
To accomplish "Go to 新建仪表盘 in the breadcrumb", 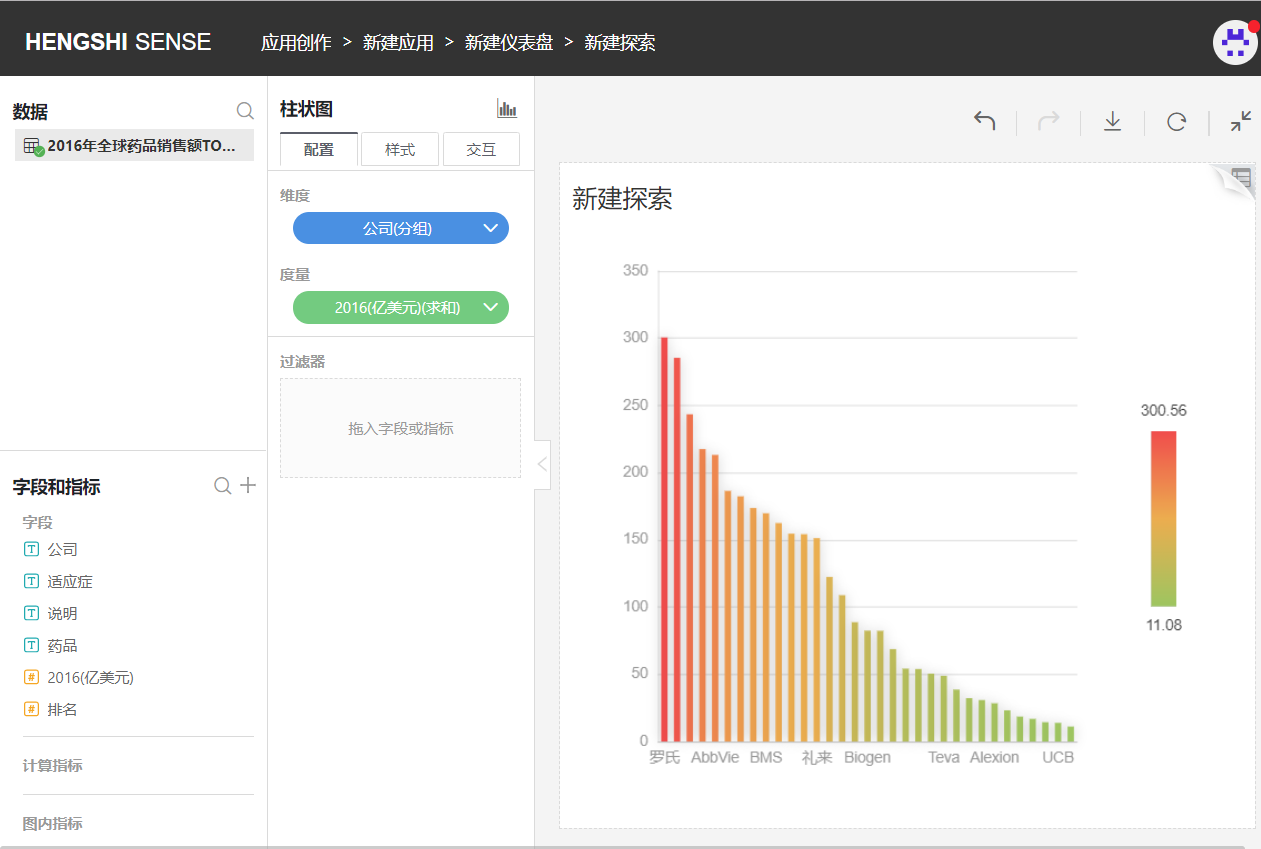I will 509,42.
